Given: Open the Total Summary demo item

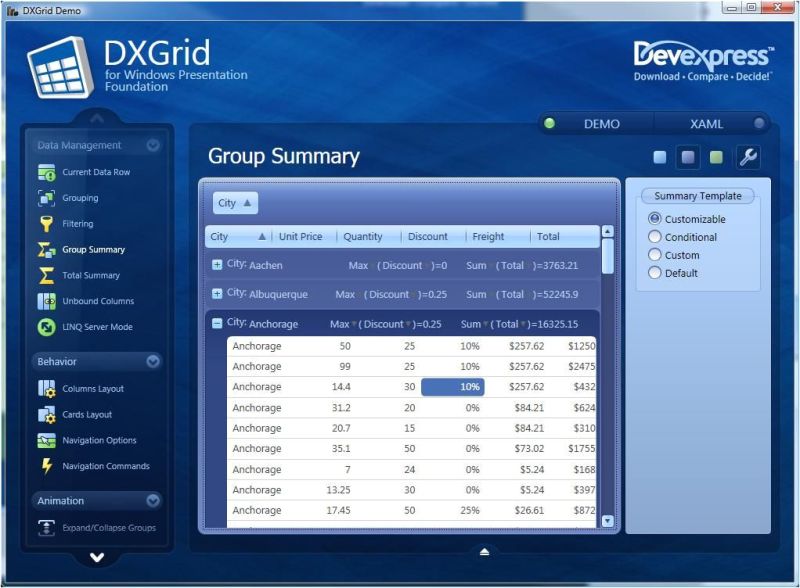Looking at the screenshot, I should click(x=91, y=275).
